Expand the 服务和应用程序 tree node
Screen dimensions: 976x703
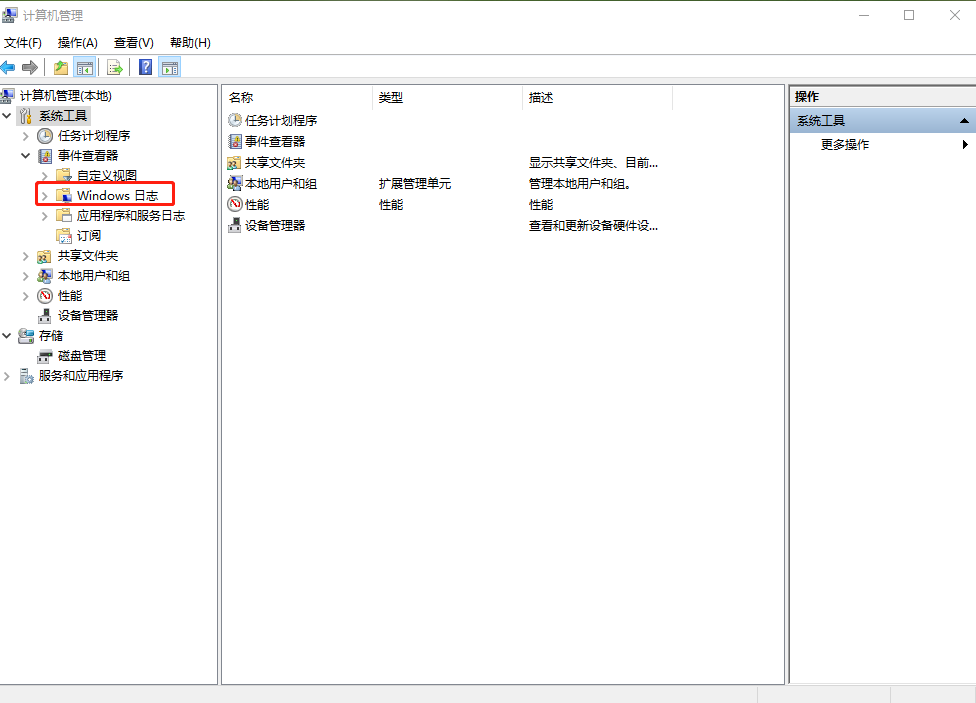[x=7, y=376]
